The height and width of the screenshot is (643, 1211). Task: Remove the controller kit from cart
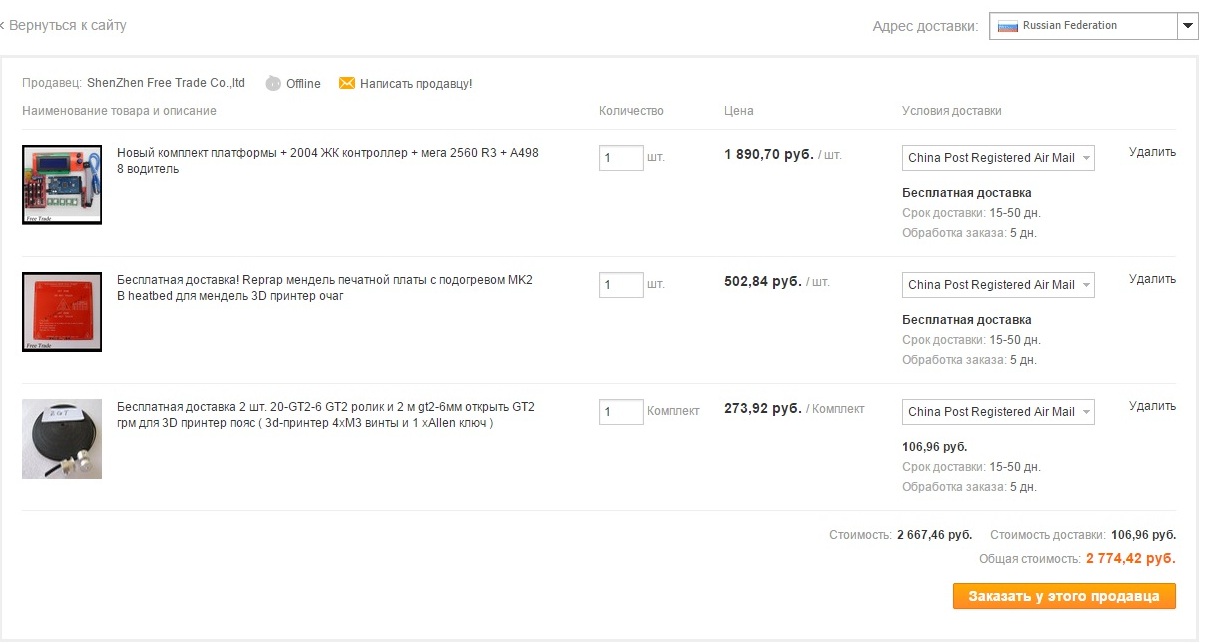click(1152, 152)
